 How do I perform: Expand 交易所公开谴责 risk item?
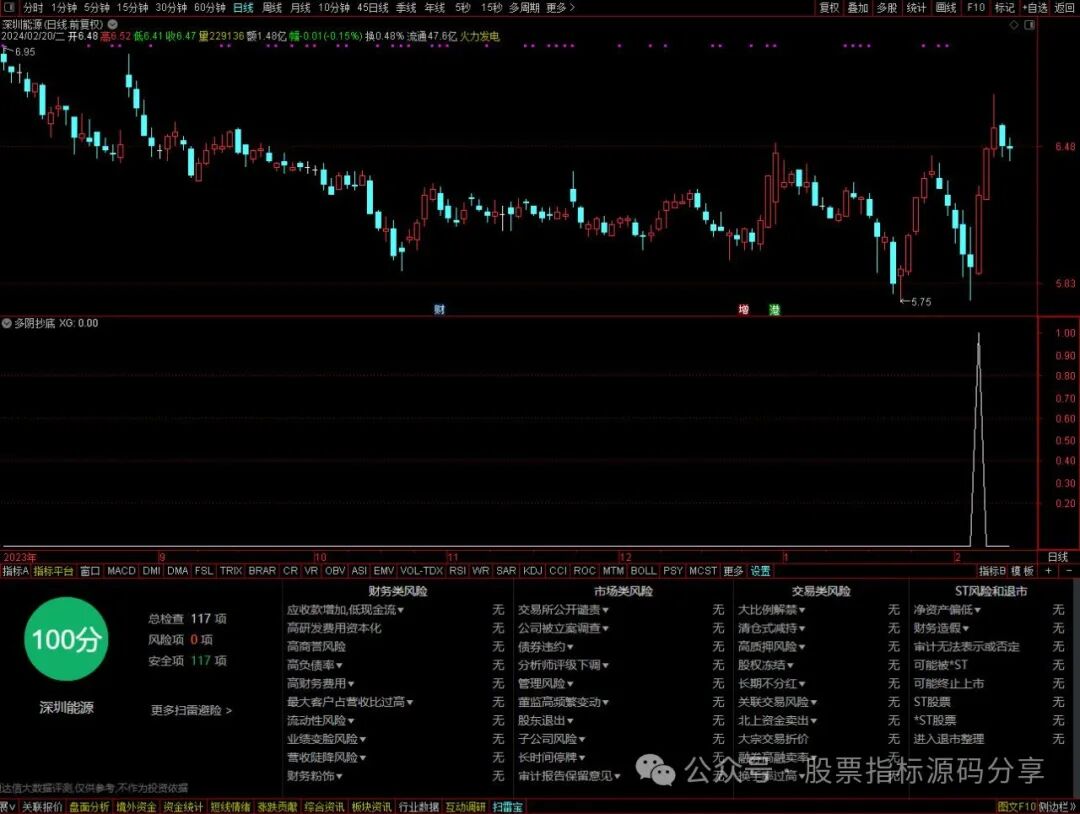pyautogui.click(x=563, y=609)
